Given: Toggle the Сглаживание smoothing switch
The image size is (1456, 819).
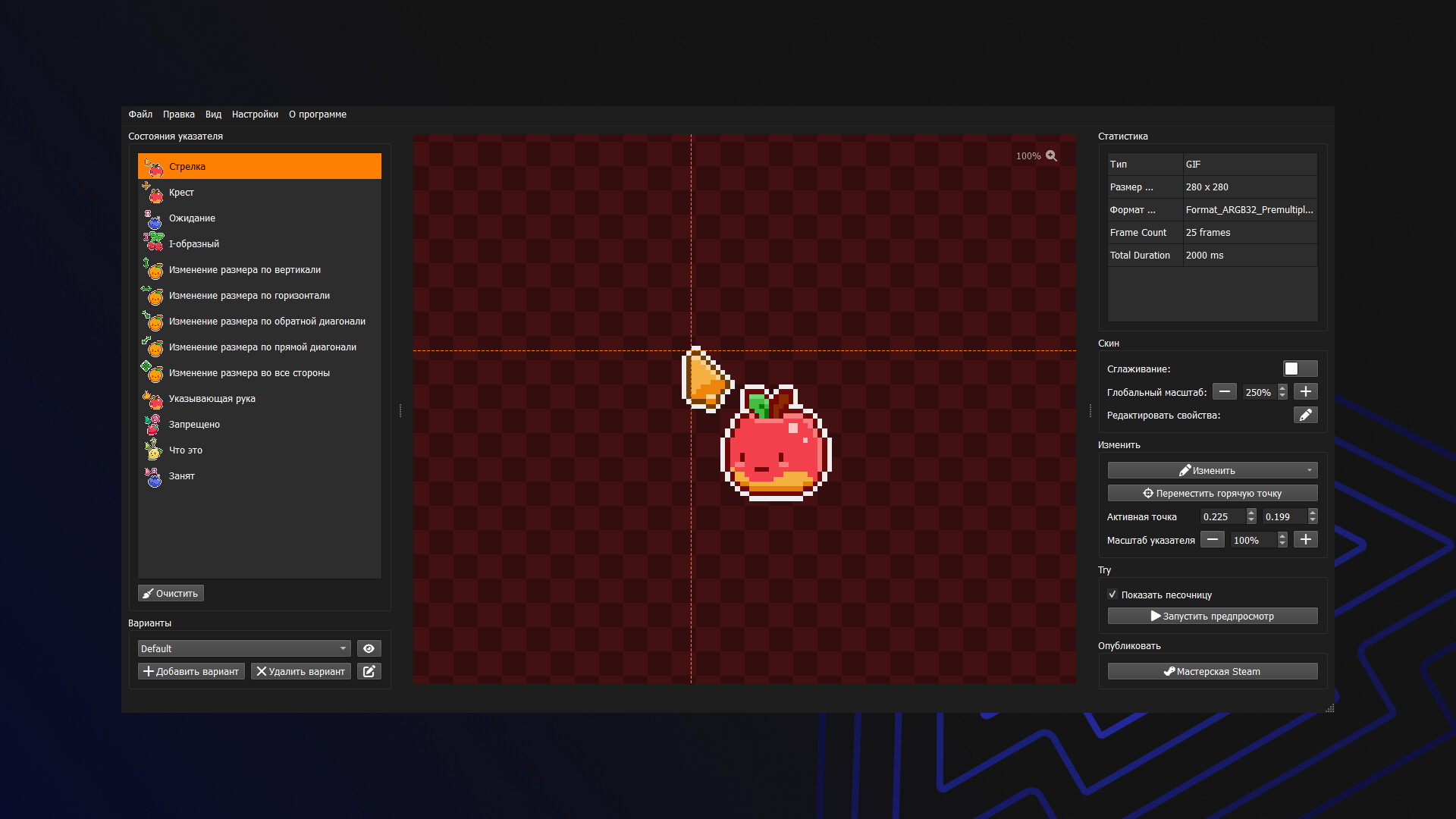Looking at the screenshot, I should (1300, 369).
